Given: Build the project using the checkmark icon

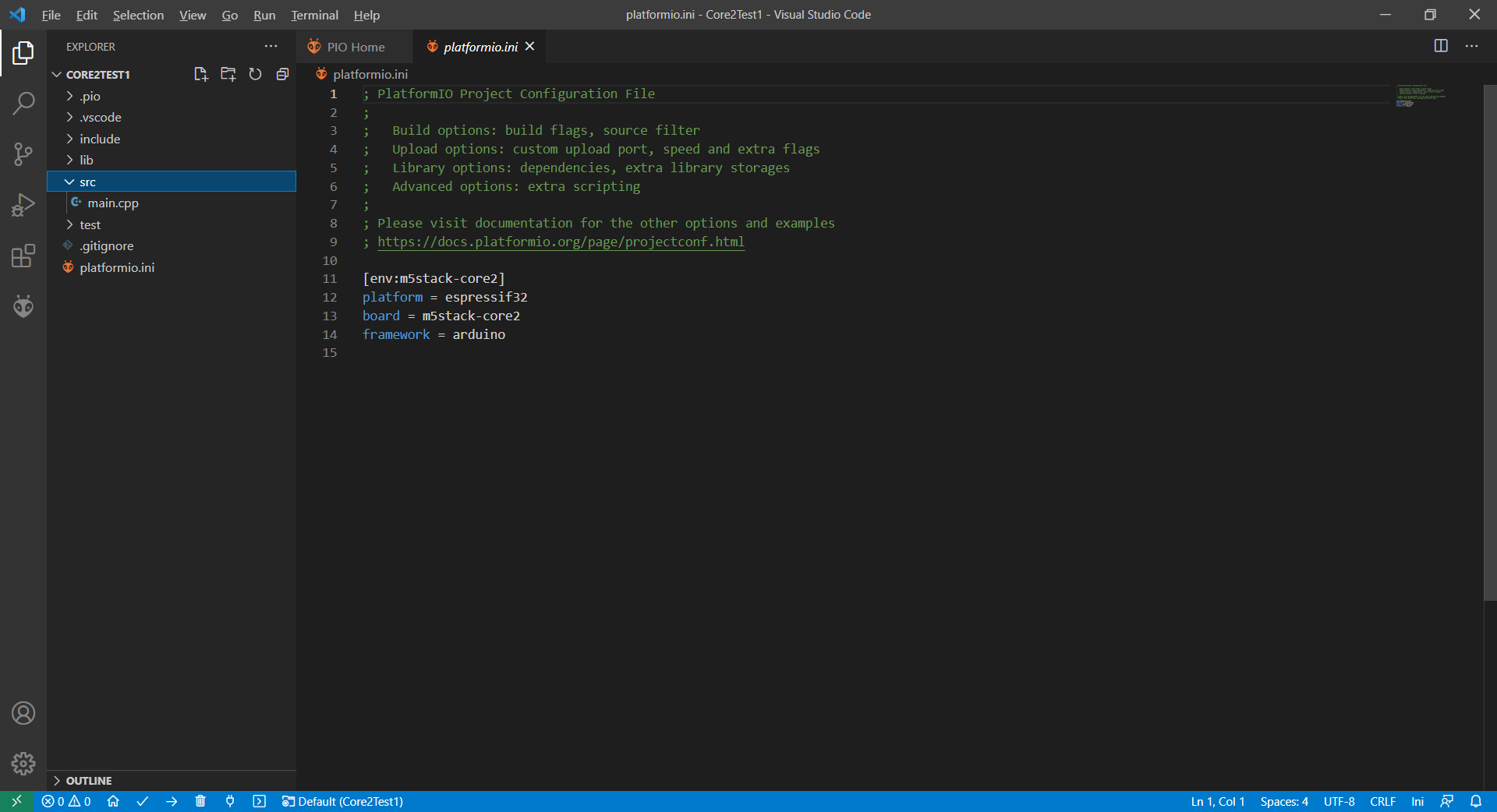Looking at the screenshot, I should pos(143,802).
